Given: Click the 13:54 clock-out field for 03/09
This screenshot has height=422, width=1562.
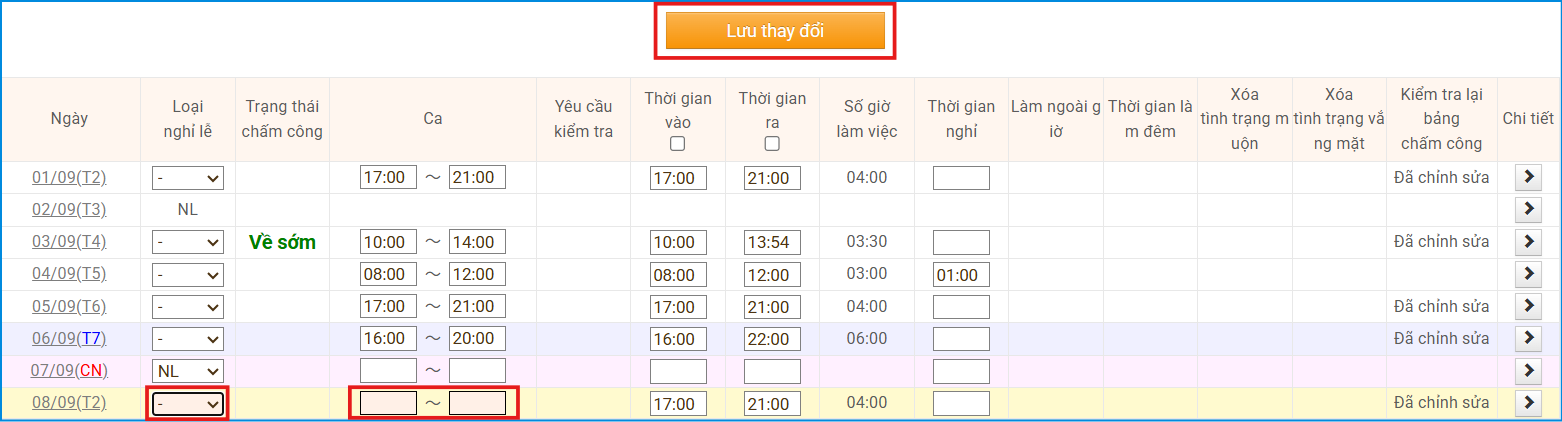Looking at the screenshot, I should click(772, 242).
